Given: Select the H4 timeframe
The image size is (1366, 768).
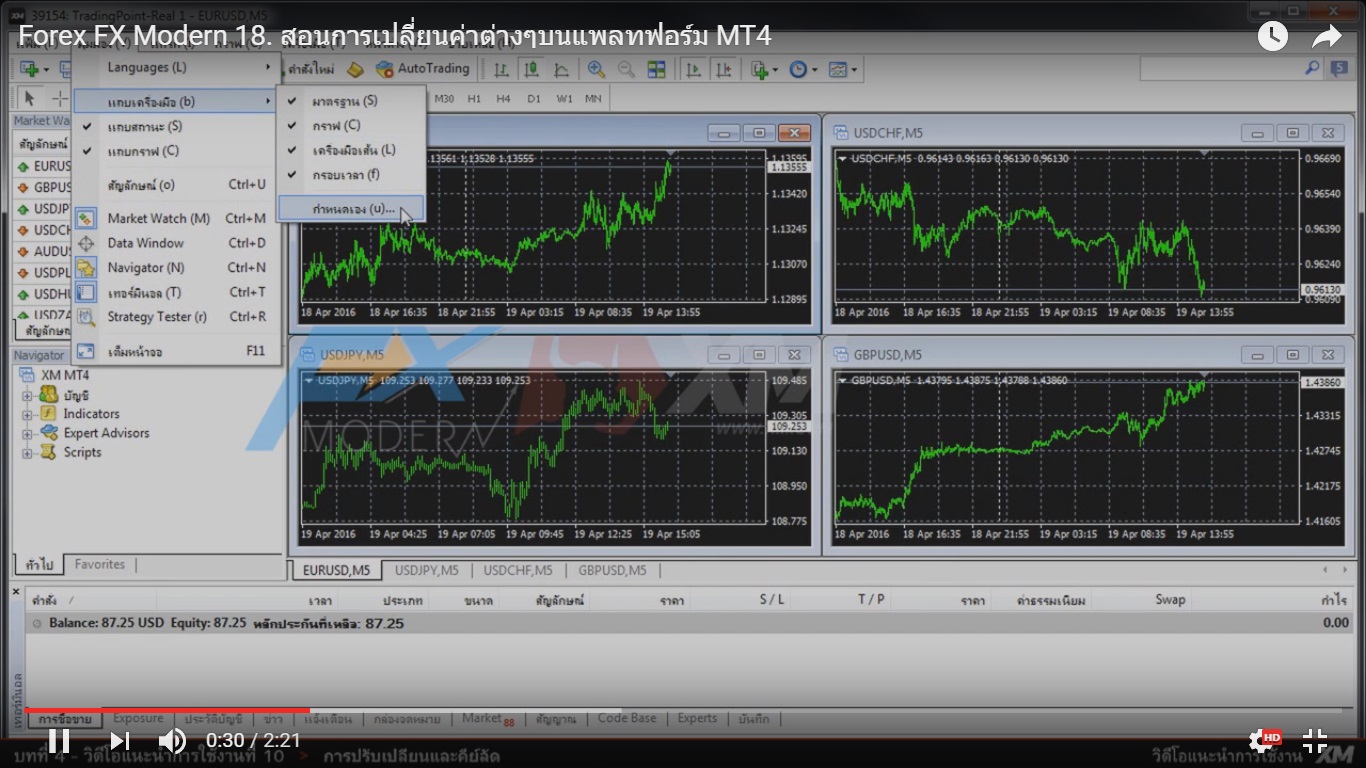Looking at the screenshot, I should tap(503, 98).
